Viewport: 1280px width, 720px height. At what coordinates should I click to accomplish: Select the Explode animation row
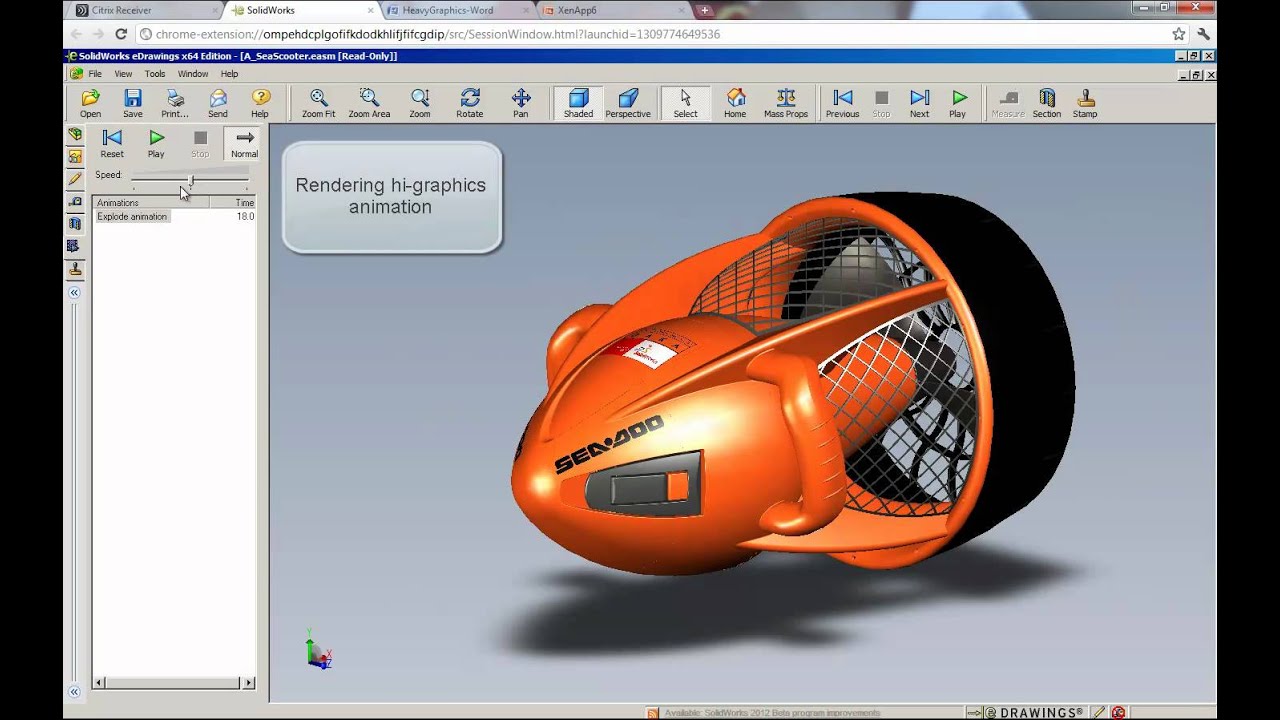click(x=175, y=216)
